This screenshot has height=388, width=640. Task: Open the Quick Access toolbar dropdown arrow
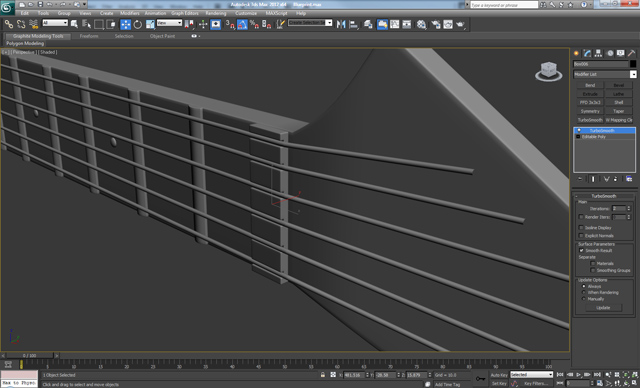click(84, 4)
